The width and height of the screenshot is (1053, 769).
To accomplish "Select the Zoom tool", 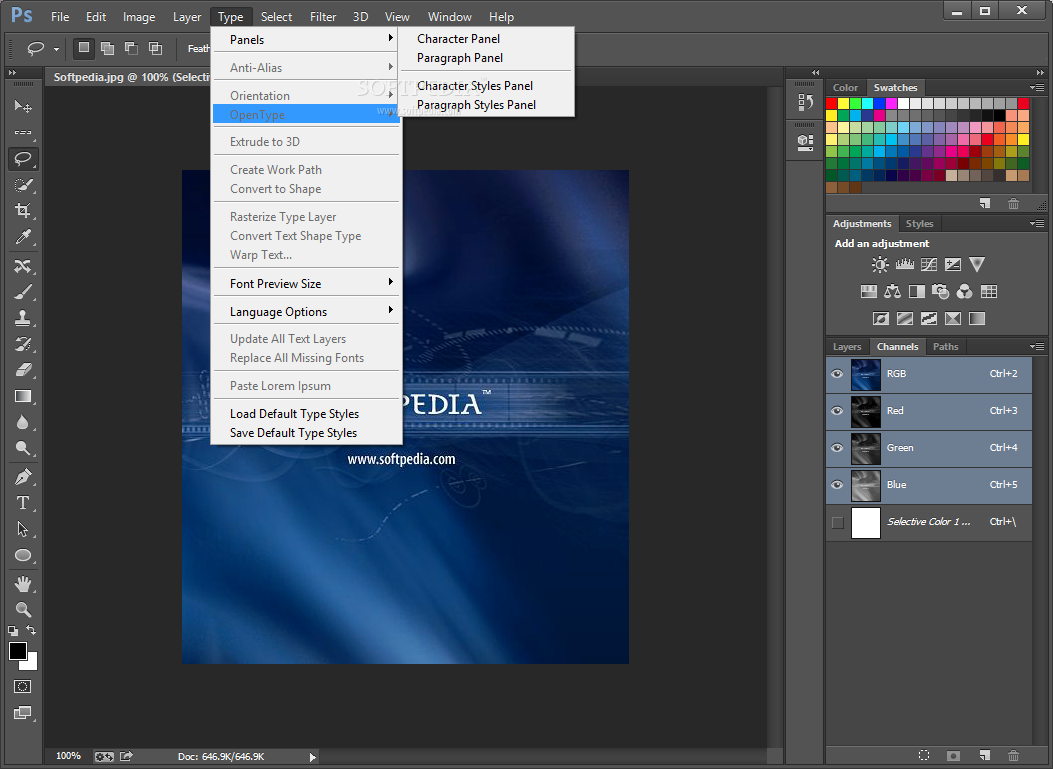I will tap(23, 610).
